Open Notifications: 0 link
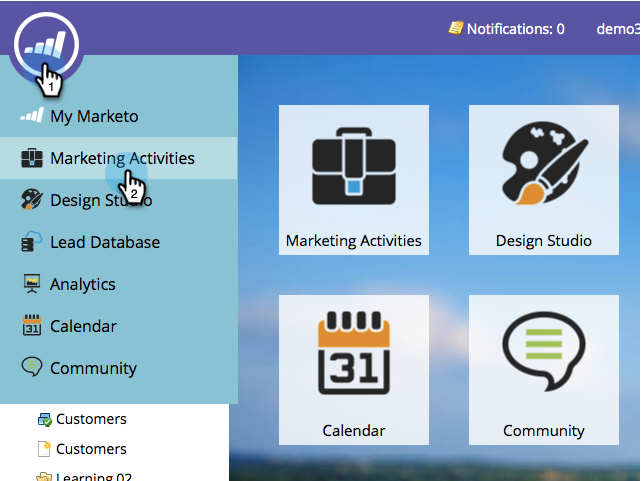 click(515, 29)
